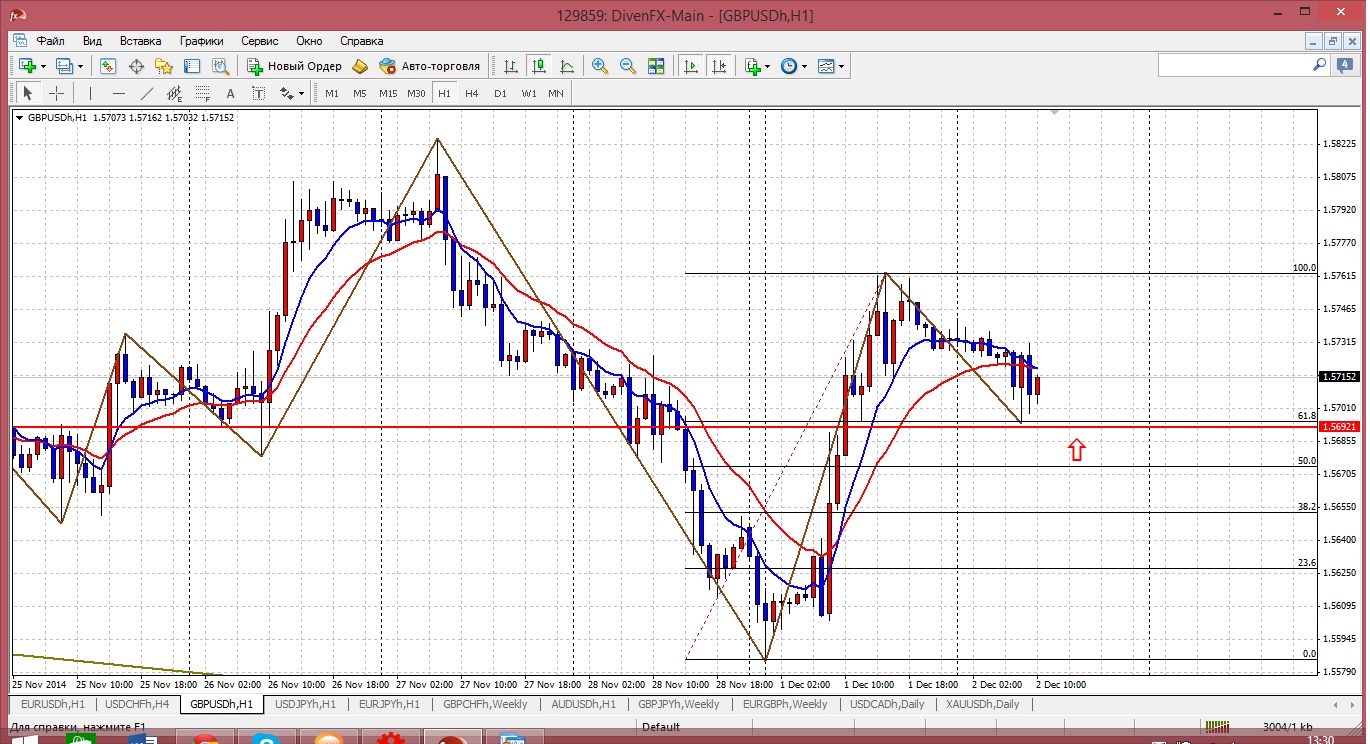This screenshot has width=1370, height=744.
Task: Choose the text label (A) tool
Action: 230,93
